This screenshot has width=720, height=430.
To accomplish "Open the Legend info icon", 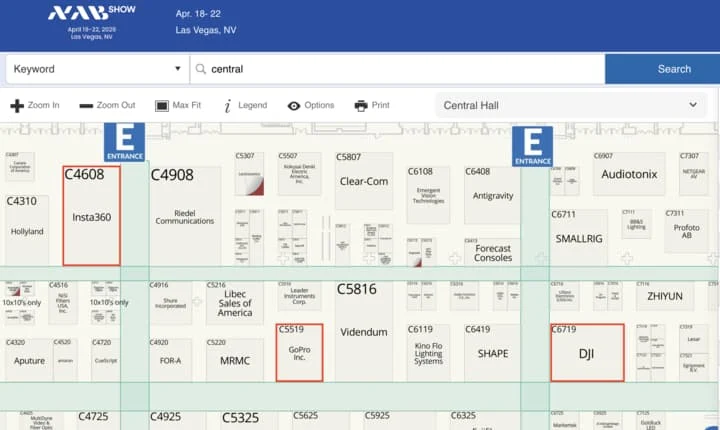I will [x=228, y=106].
